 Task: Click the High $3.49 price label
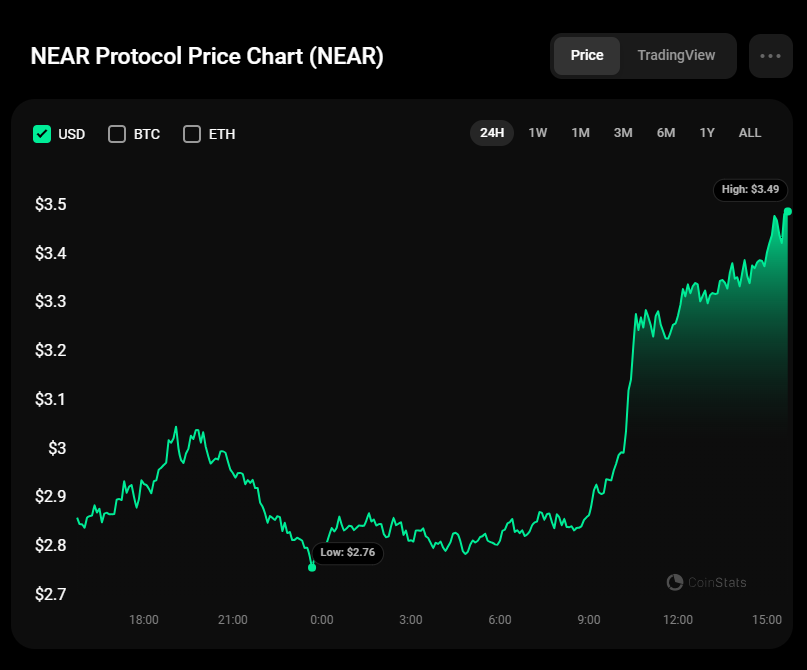[751, 189]
